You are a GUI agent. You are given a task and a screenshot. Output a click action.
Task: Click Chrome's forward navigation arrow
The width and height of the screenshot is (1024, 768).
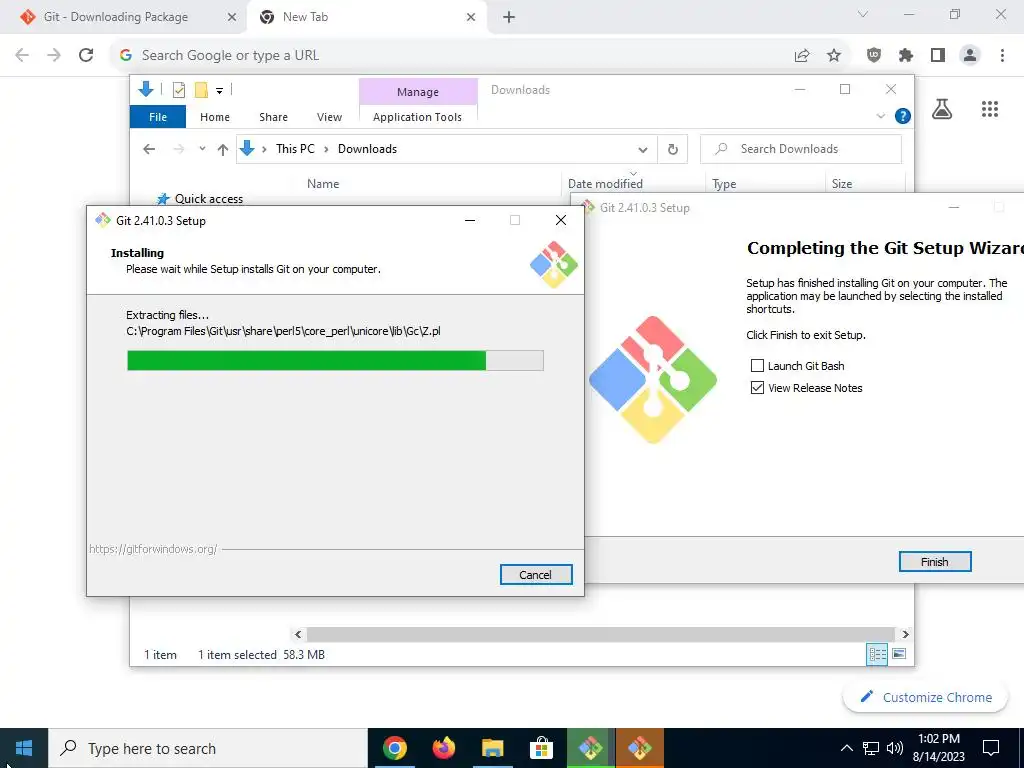(54, 55)
